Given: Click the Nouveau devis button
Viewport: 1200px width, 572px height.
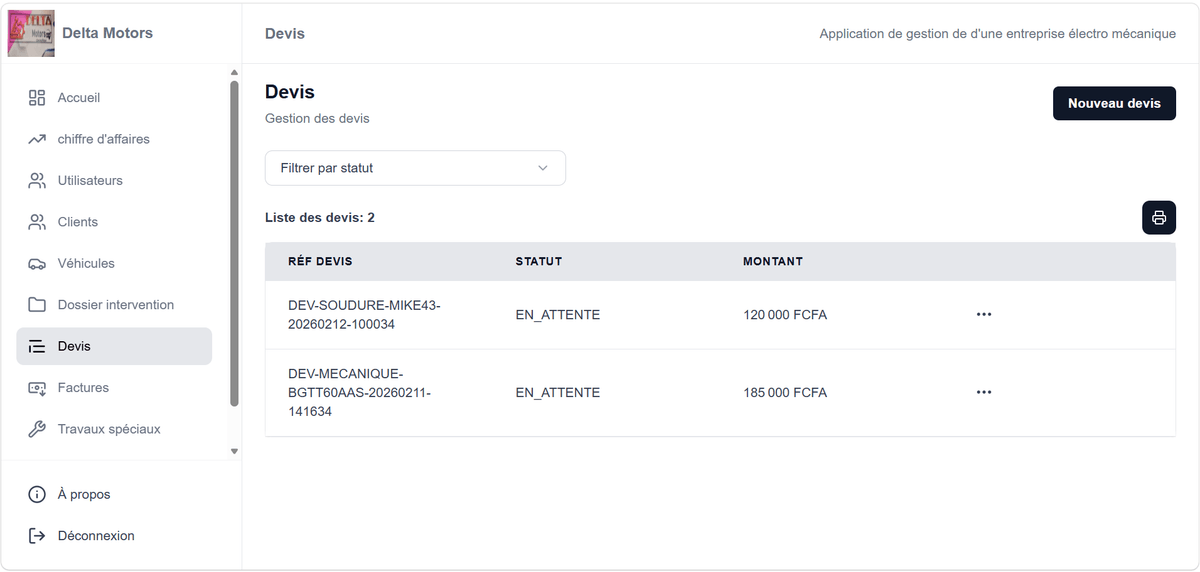Looking at the screenshot, I should click(1114, 103).
